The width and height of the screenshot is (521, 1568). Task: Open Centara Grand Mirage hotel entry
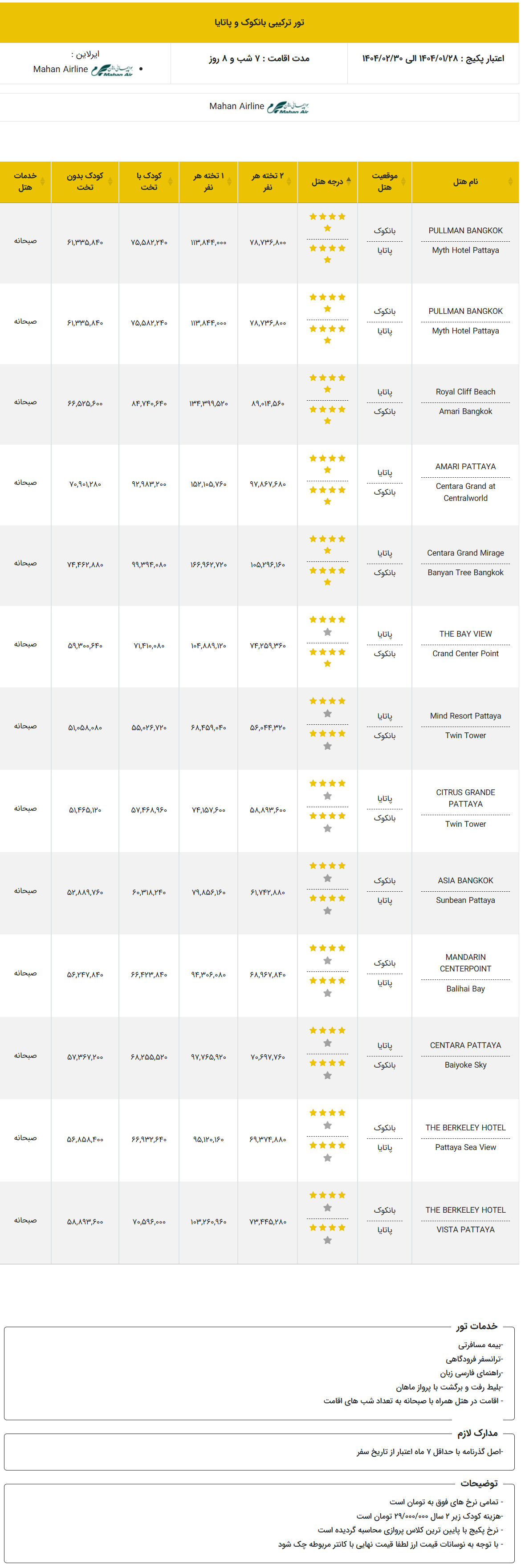click(466, 553)
